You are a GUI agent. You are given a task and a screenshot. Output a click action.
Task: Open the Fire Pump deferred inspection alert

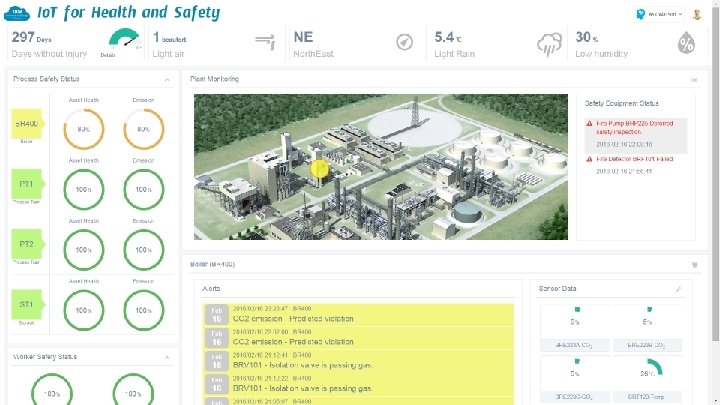pos(636,135)
